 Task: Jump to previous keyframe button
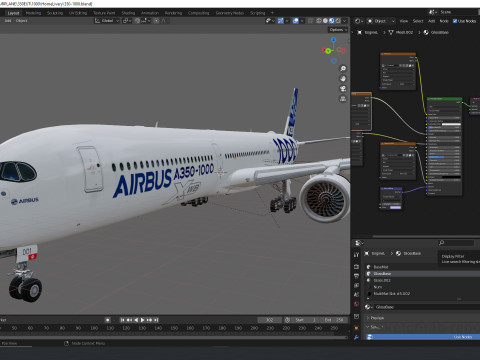point(129,320)
